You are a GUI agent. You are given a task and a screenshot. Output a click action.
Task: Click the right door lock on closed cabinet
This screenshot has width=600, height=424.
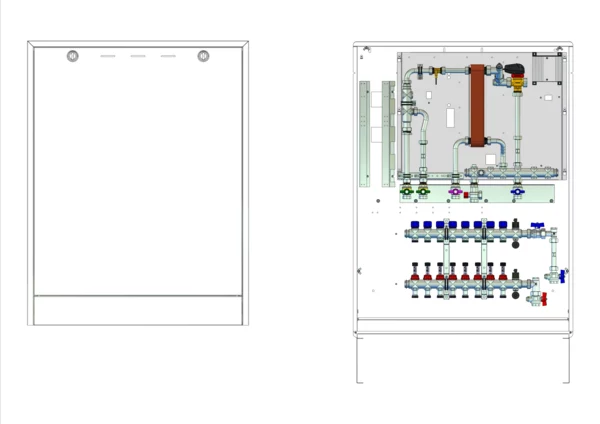click(204, 56)
